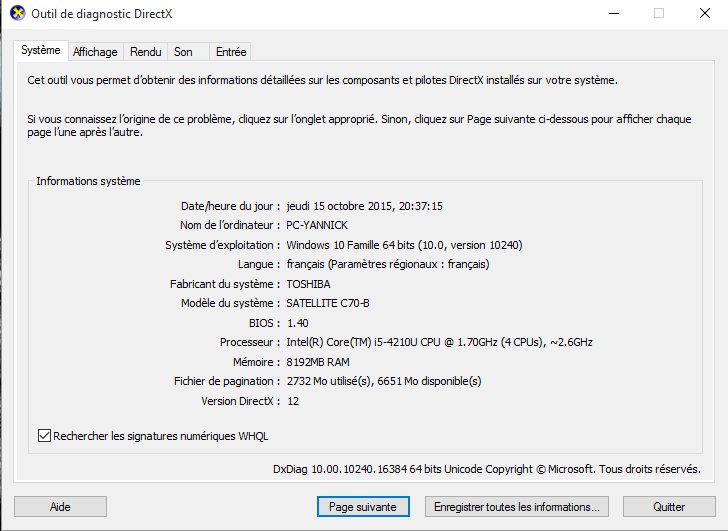
Task: Click the Date/heure du jour label
Action: pyautogui.click(x=231, y=206)
